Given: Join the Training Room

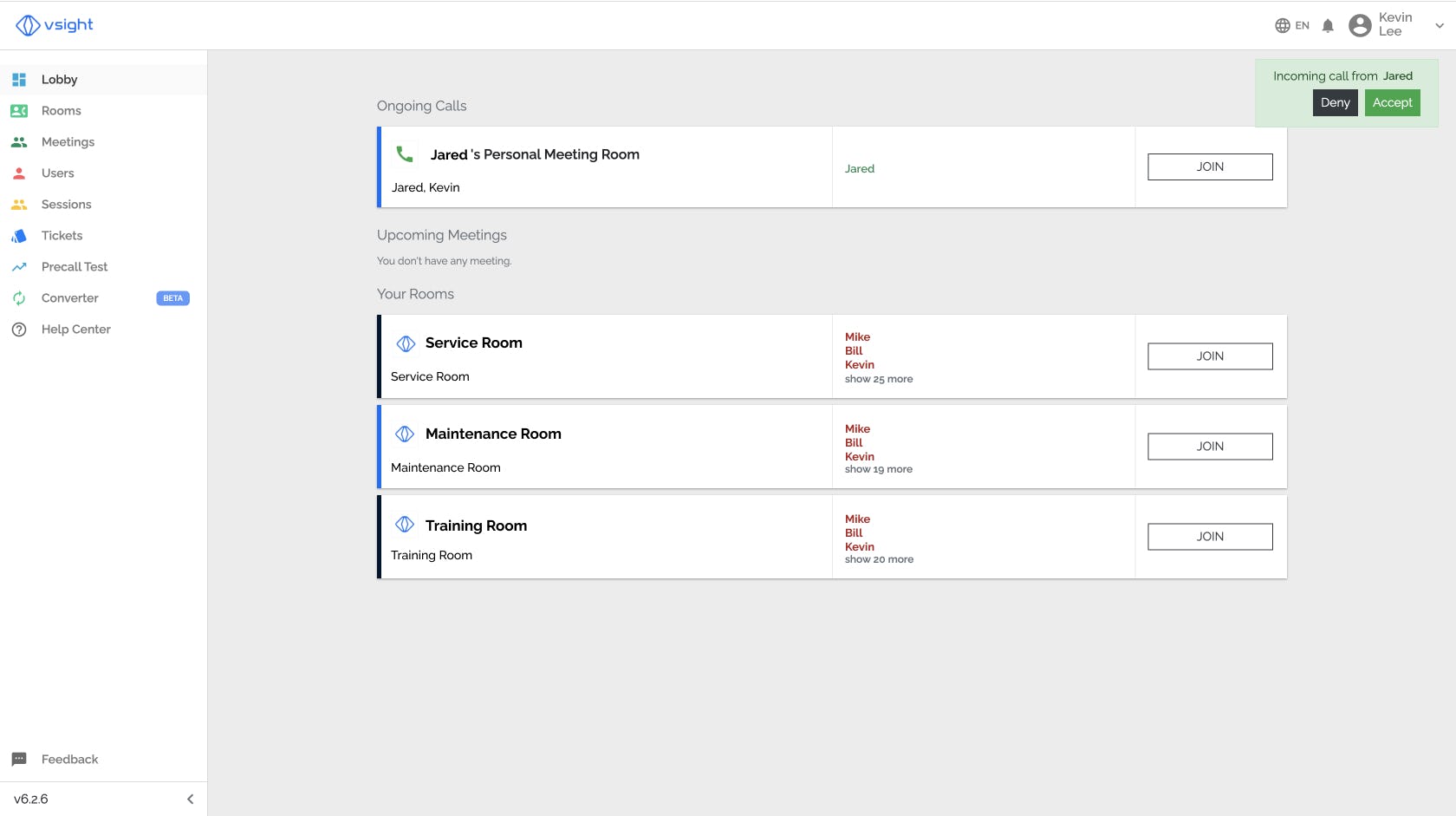Looking at the screenshot, I should click(x=1210, y=537).
